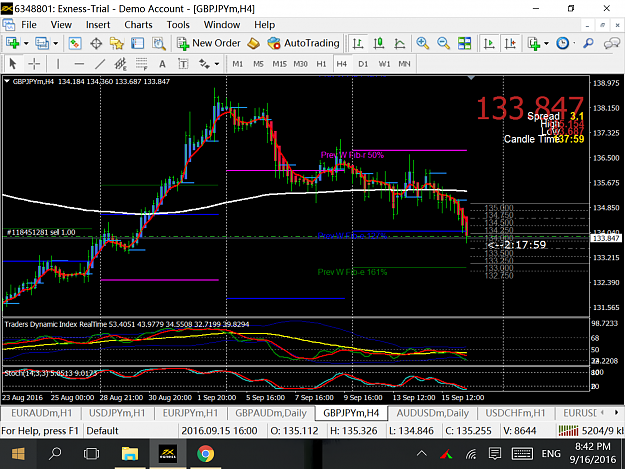Toggle chart shift from the right edge
This screenshot has height=469, width=625.
(510, 43)
